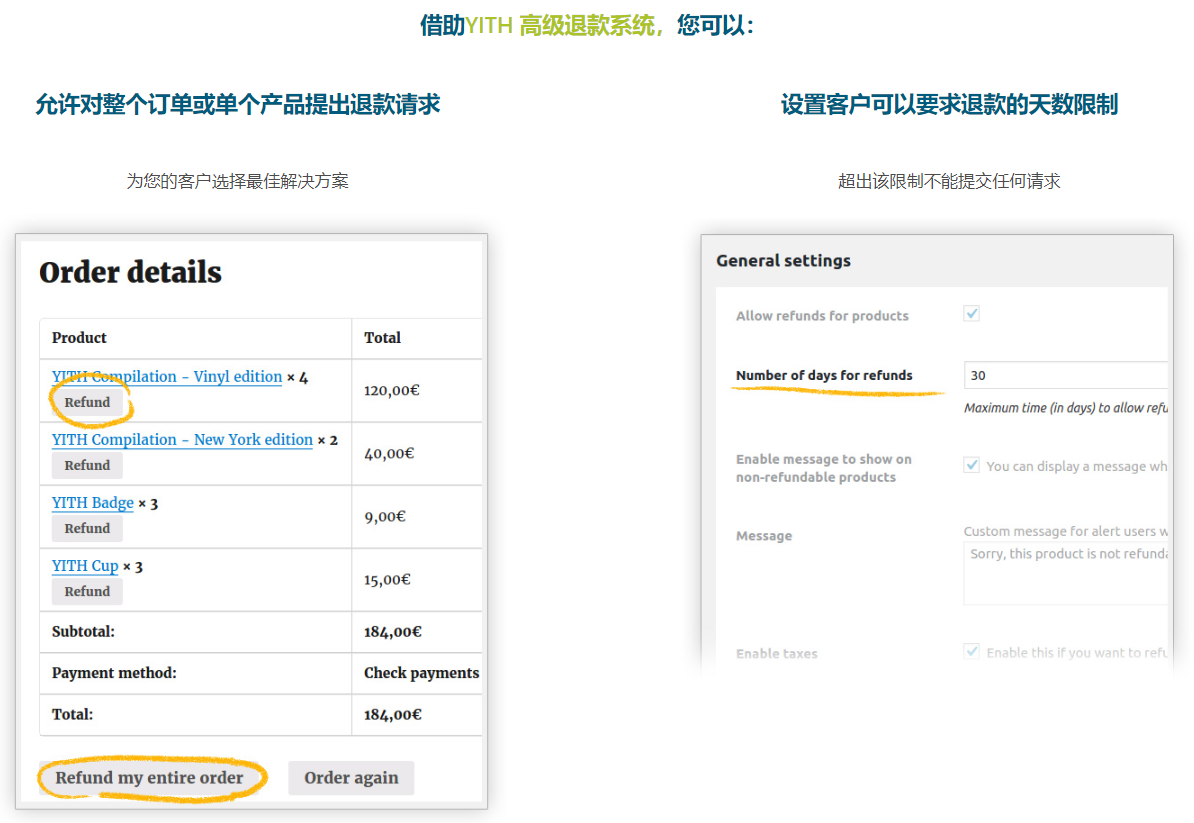Click the Product column header
Viewport: 1194px width, 823px height.
[x=79, y=338]
